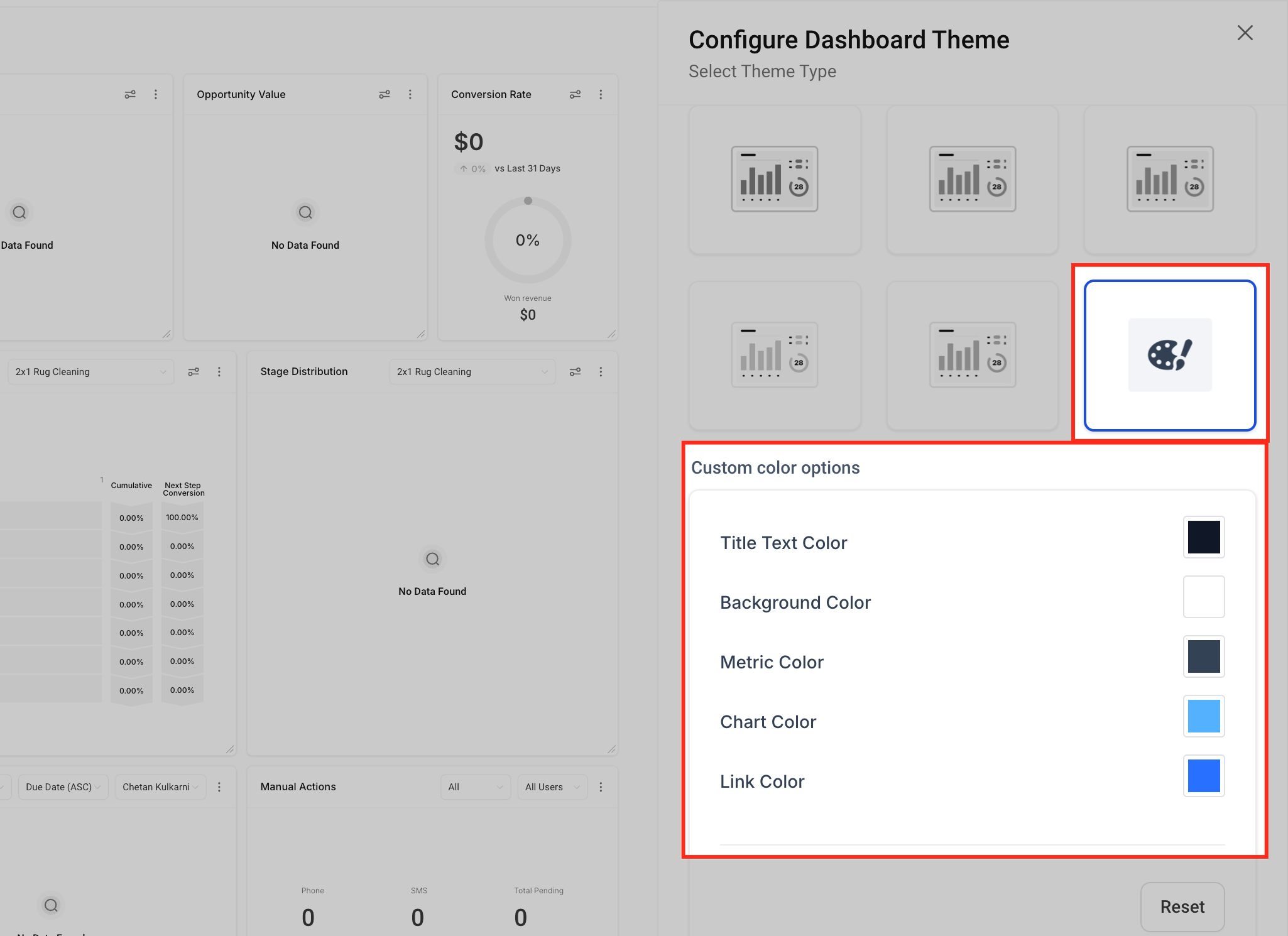1288x936 pixels.
Task: Open Conversion Rate widget's three-dot menu
Action: [x=601, y=94]
